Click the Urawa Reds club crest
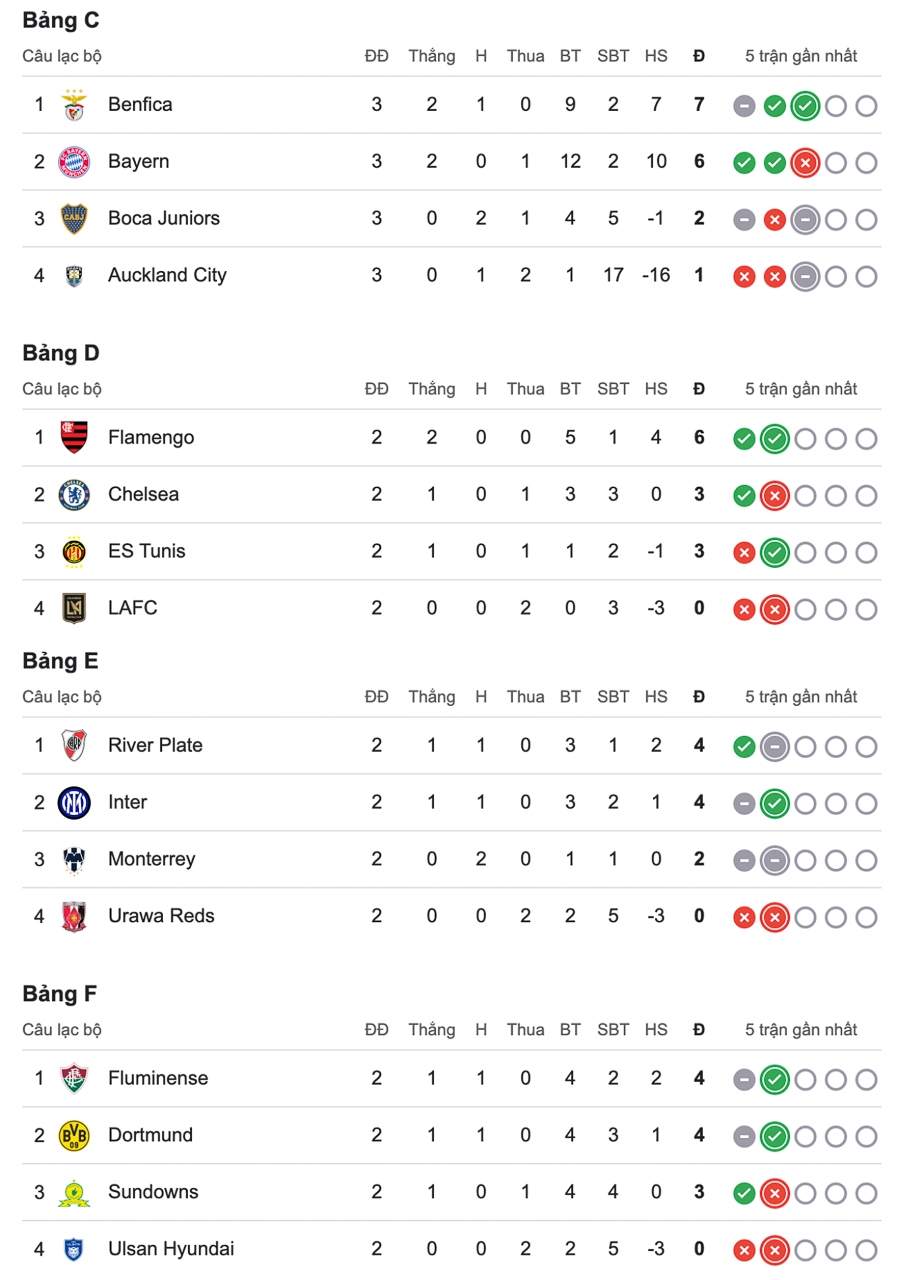 point(74,917)
